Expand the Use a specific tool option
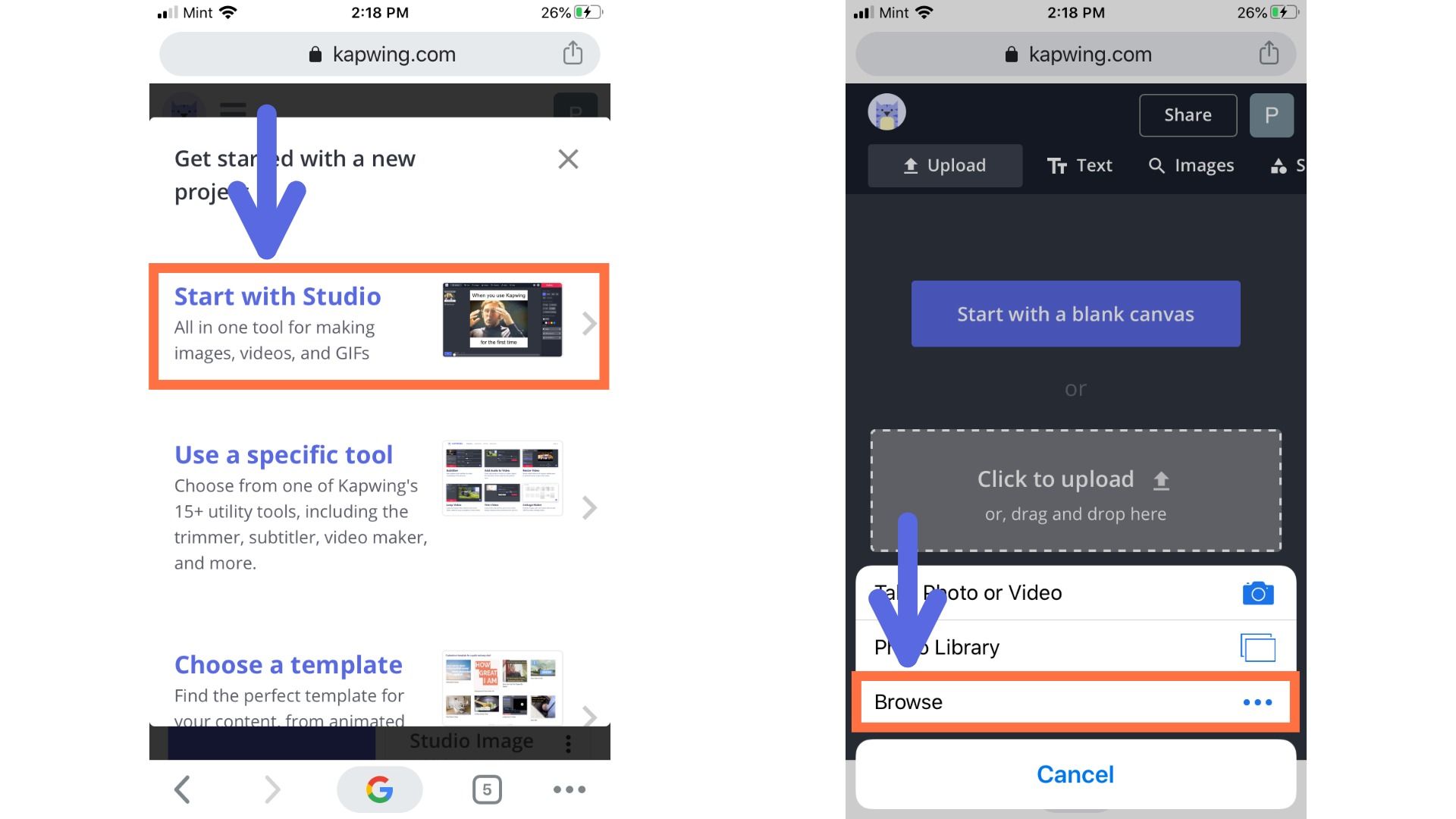The image size is (1456, 819). coord(592,507)
